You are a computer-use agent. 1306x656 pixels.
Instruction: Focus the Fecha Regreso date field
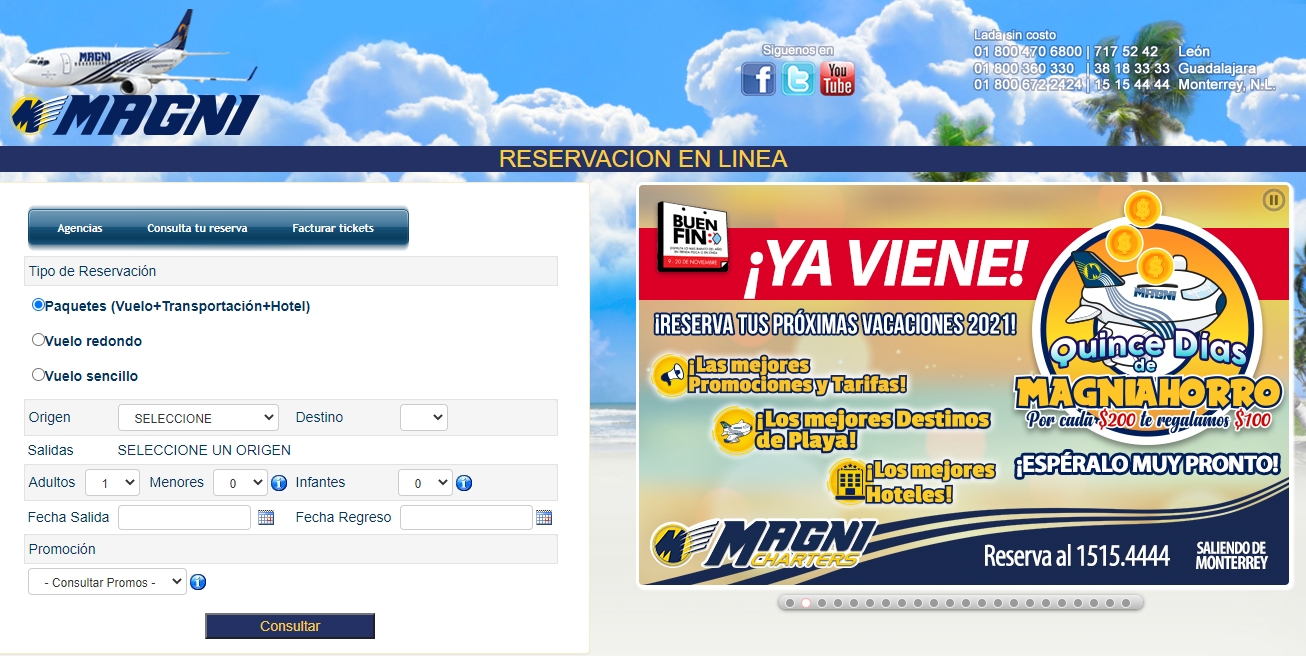coord(466,517)
